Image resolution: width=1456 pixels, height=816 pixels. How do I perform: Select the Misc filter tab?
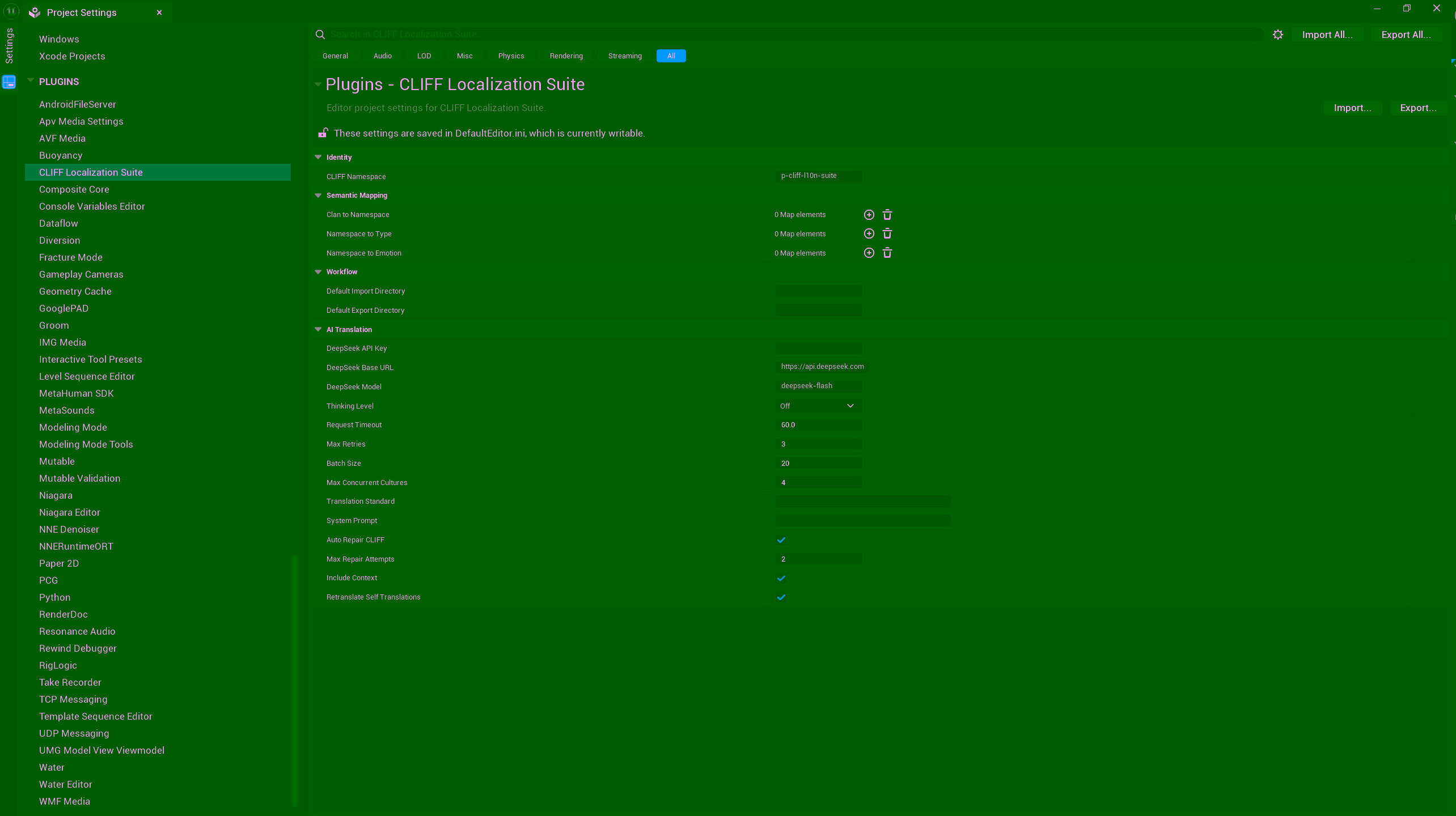click(464, 56)
